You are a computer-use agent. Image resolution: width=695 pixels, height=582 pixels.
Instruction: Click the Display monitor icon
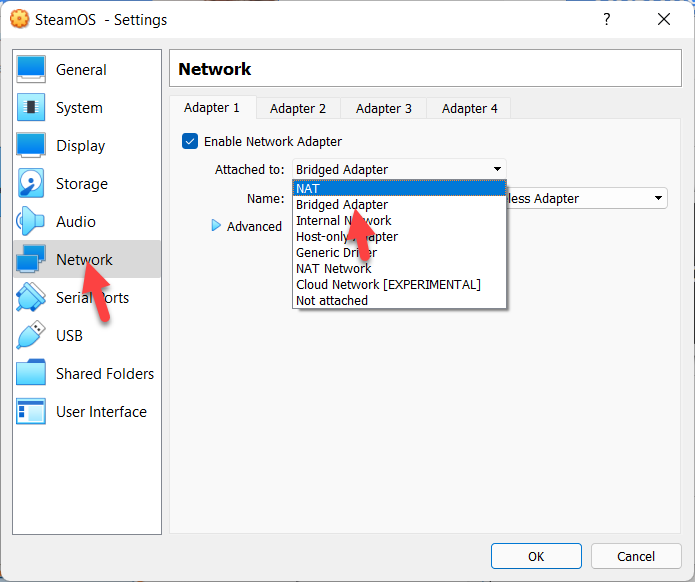(31, 146)
